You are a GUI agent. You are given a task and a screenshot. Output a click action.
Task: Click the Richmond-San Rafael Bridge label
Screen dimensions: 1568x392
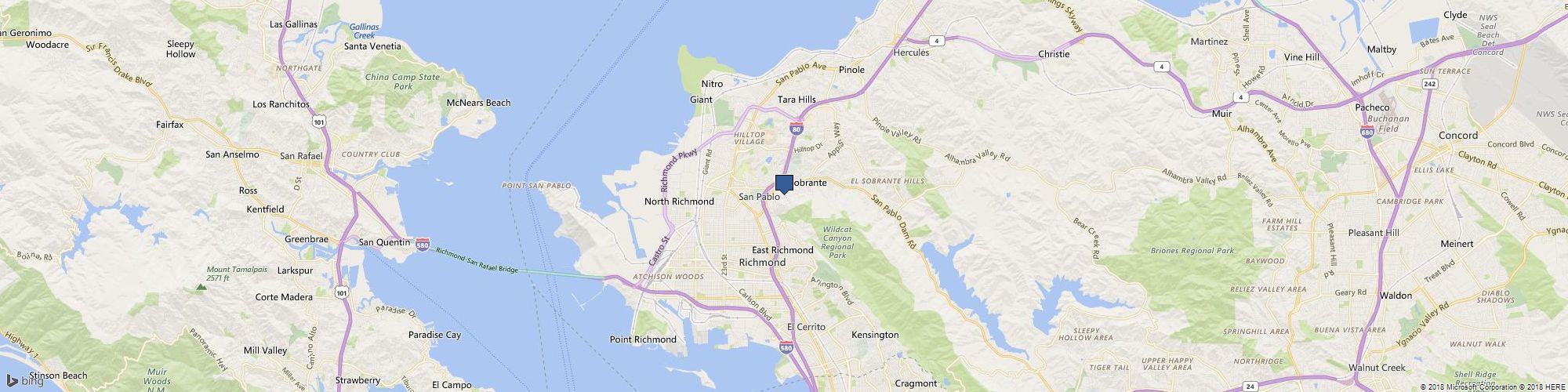coord(477,260)
